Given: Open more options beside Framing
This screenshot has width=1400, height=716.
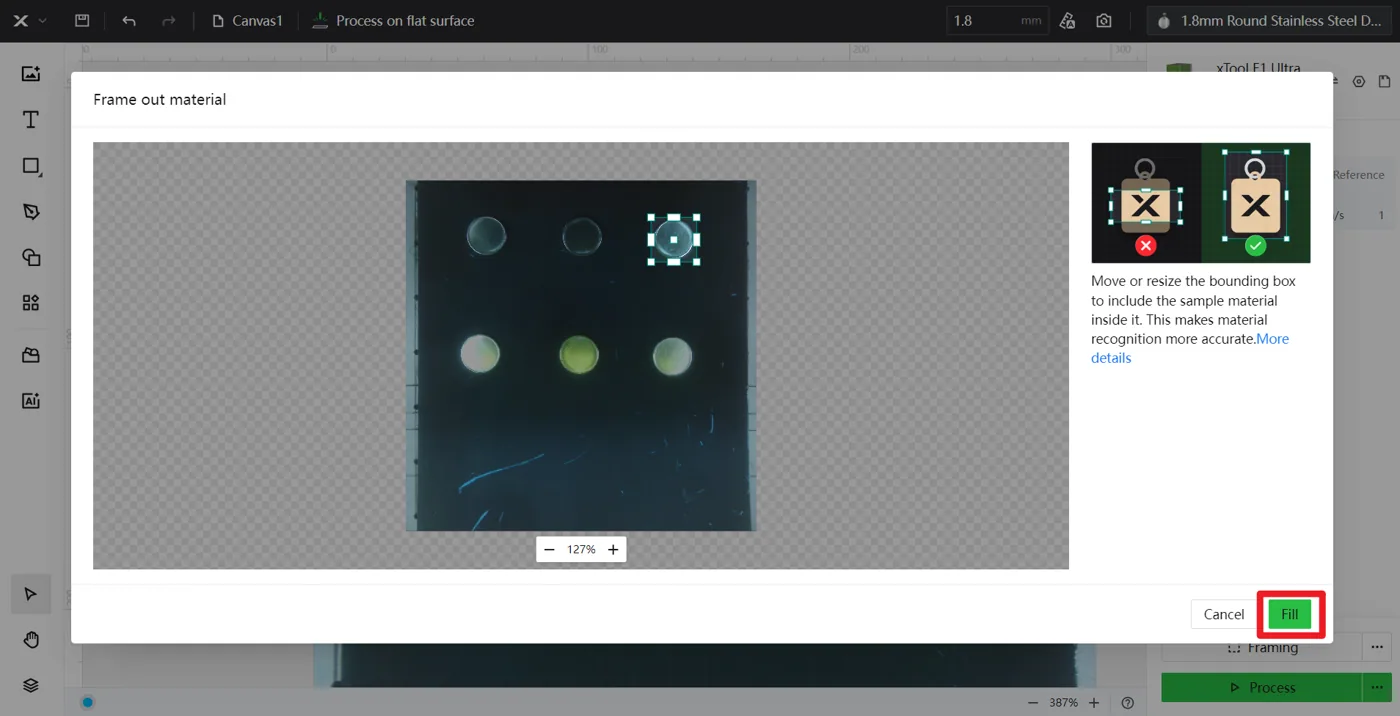Looking at the screenshot, I should click(1377, 647).
